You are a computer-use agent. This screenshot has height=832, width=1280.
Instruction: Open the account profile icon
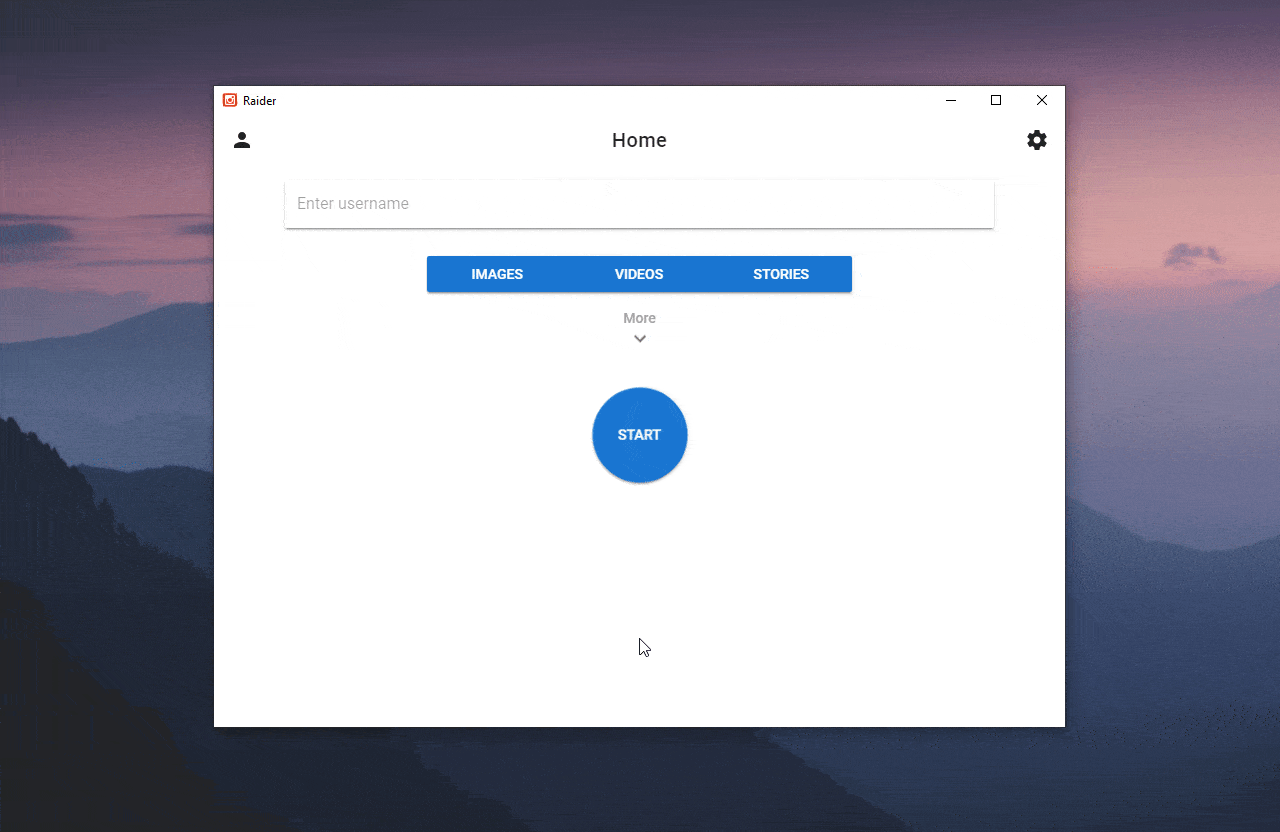click(242, 140)
